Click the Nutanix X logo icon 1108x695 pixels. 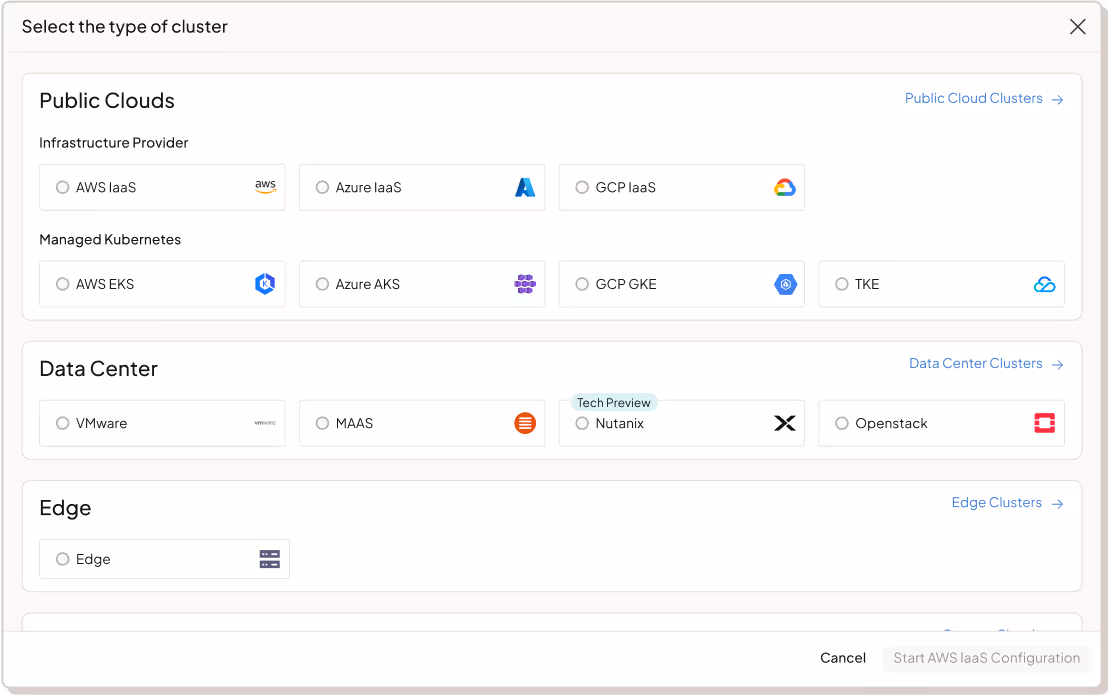(785, 423)
